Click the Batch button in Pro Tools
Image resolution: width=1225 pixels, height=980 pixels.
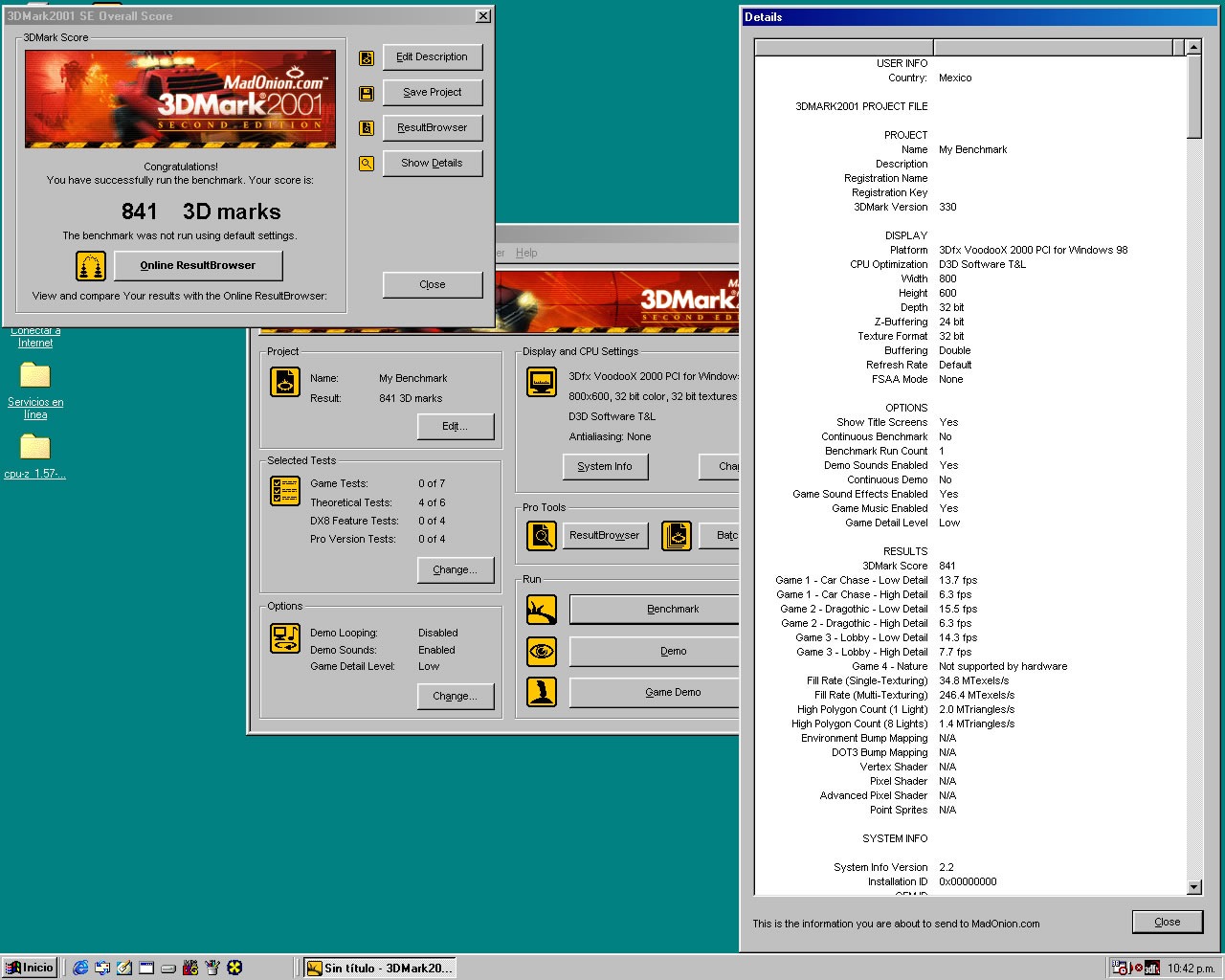(720, 536)
